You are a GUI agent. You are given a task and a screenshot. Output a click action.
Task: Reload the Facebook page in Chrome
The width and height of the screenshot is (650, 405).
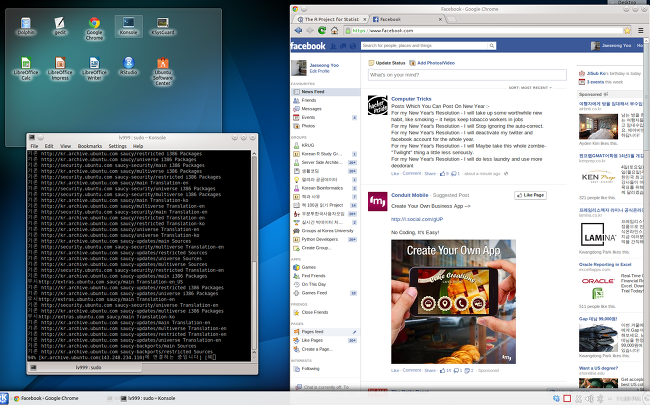[x=322, y=30]
